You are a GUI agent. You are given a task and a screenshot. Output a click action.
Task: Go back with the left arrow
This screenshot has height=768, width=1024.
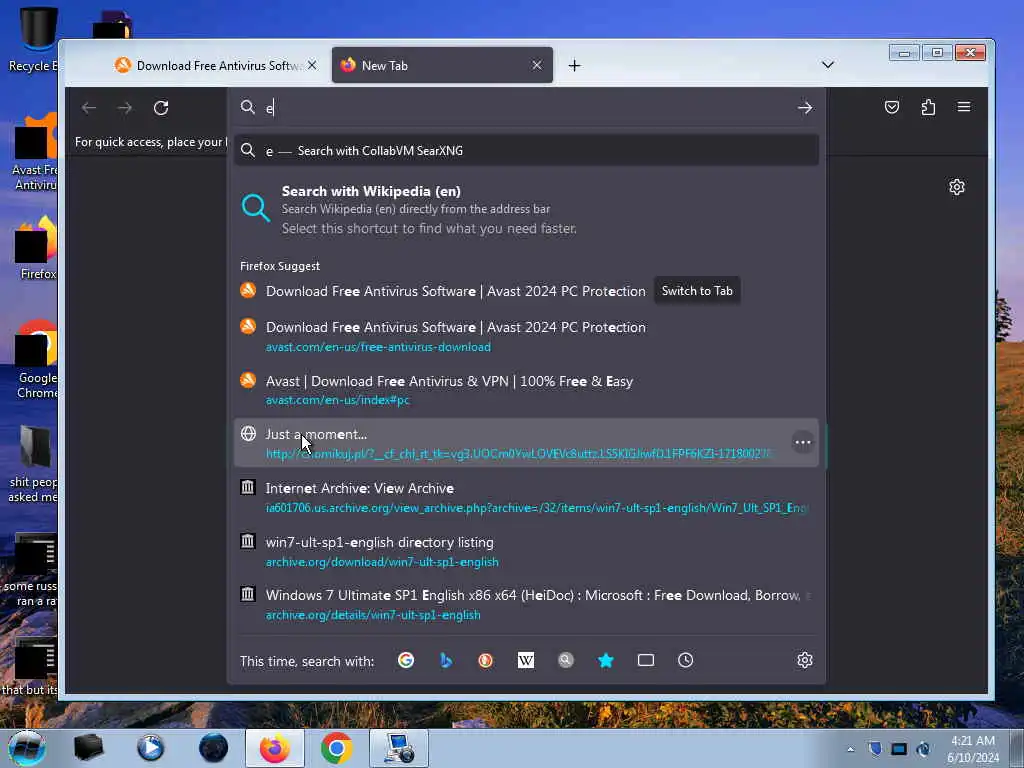pos(89,108)
